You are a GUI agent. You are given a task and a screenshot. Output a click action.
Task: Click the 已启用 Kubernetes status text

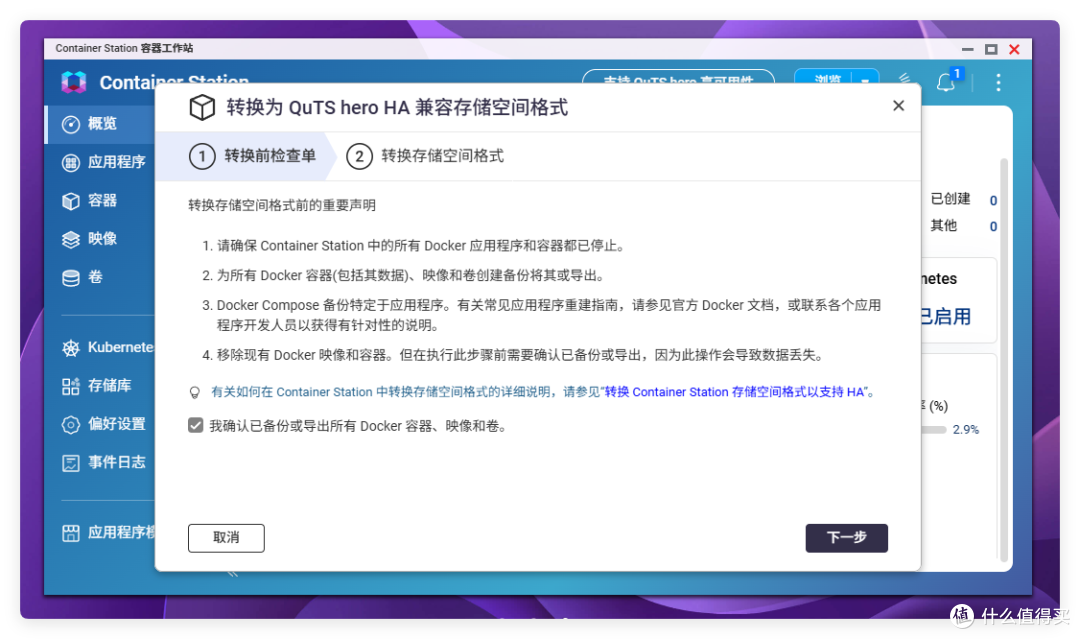pyautogui.click(x=946, y=317)
